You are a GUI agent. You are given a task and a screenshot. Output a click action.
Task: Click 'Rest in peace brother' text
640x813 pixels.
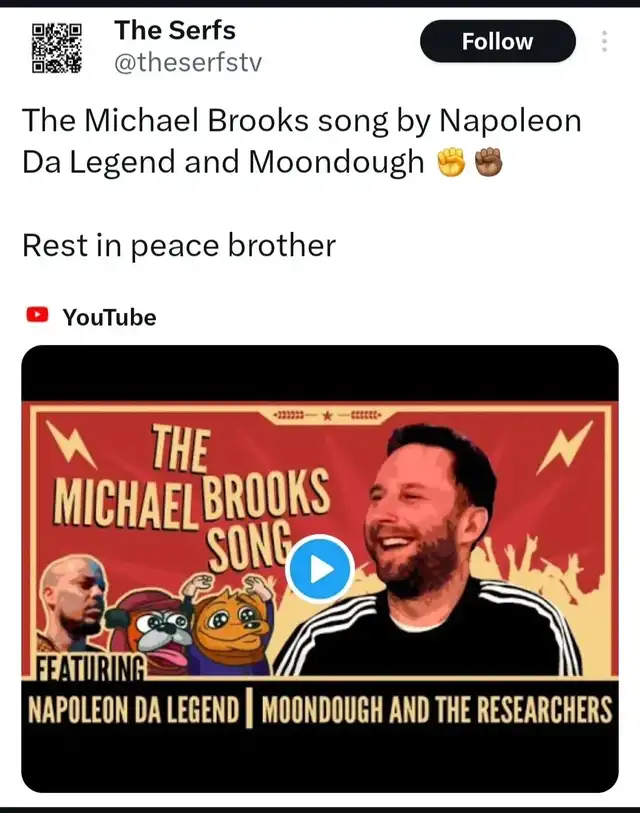tap(179, 245)
